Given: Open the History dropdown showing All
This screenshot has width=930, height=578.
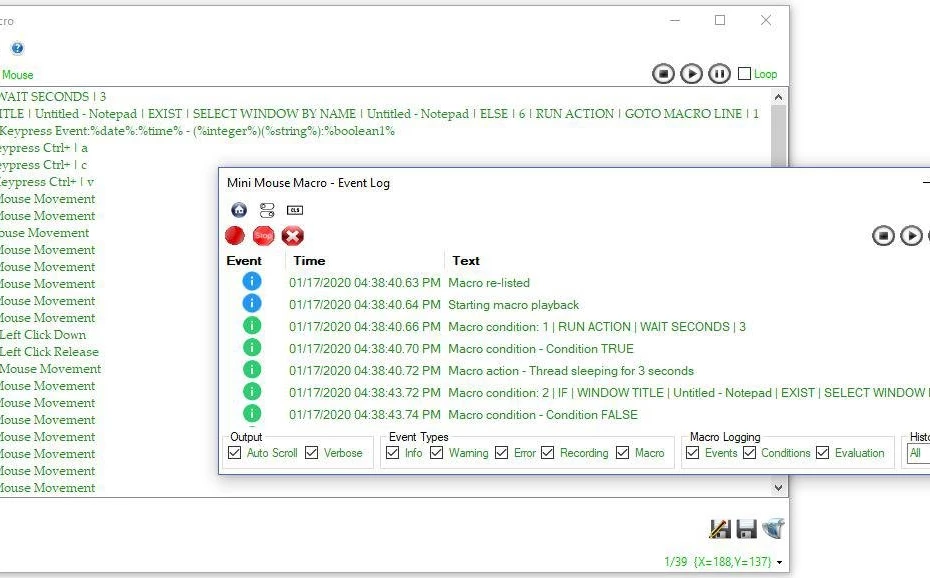Looking at the screenshot, I should [918, 453].
